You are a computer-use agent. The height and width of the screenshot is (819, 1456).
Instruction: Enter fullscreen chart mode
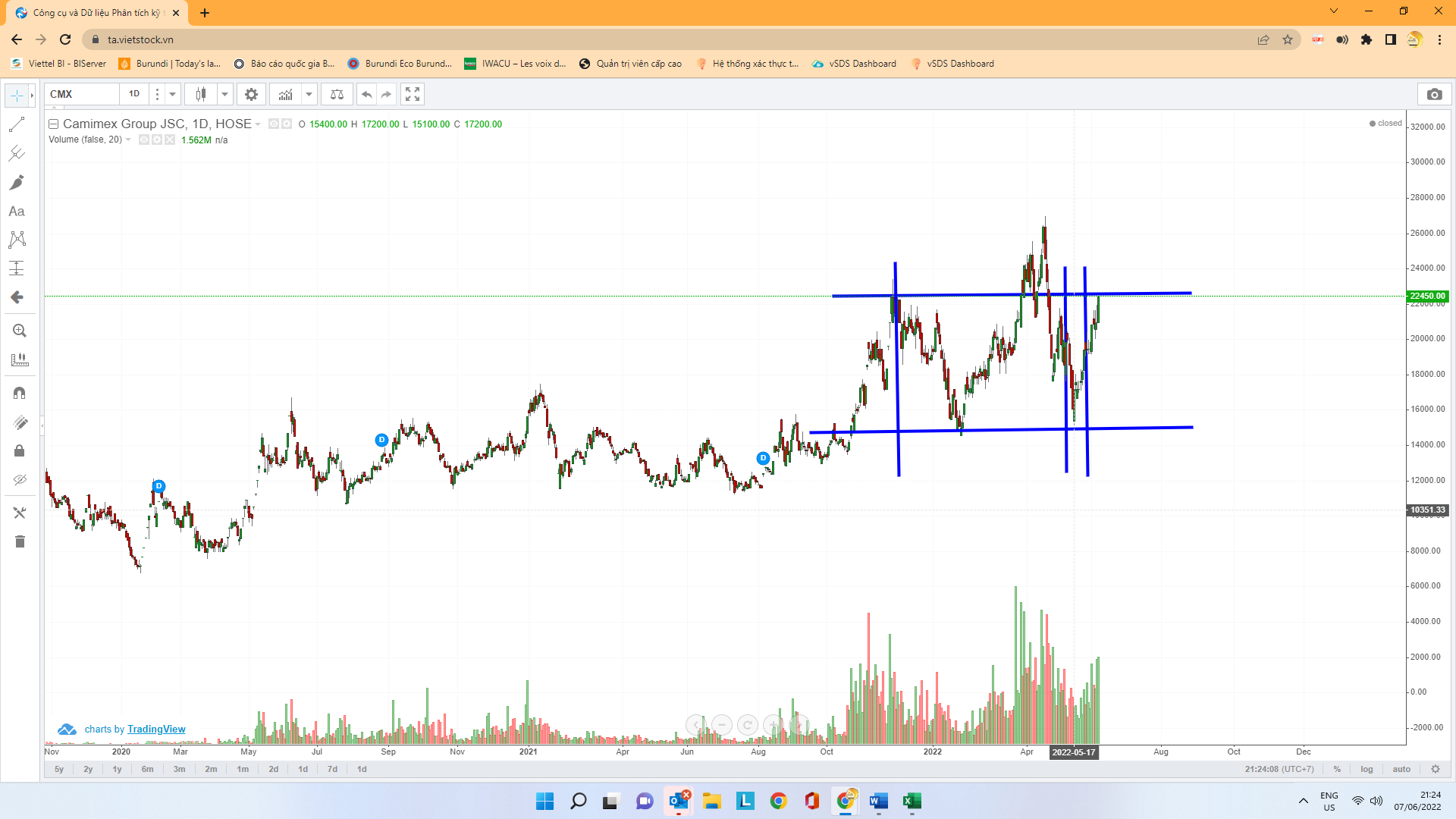413,94
